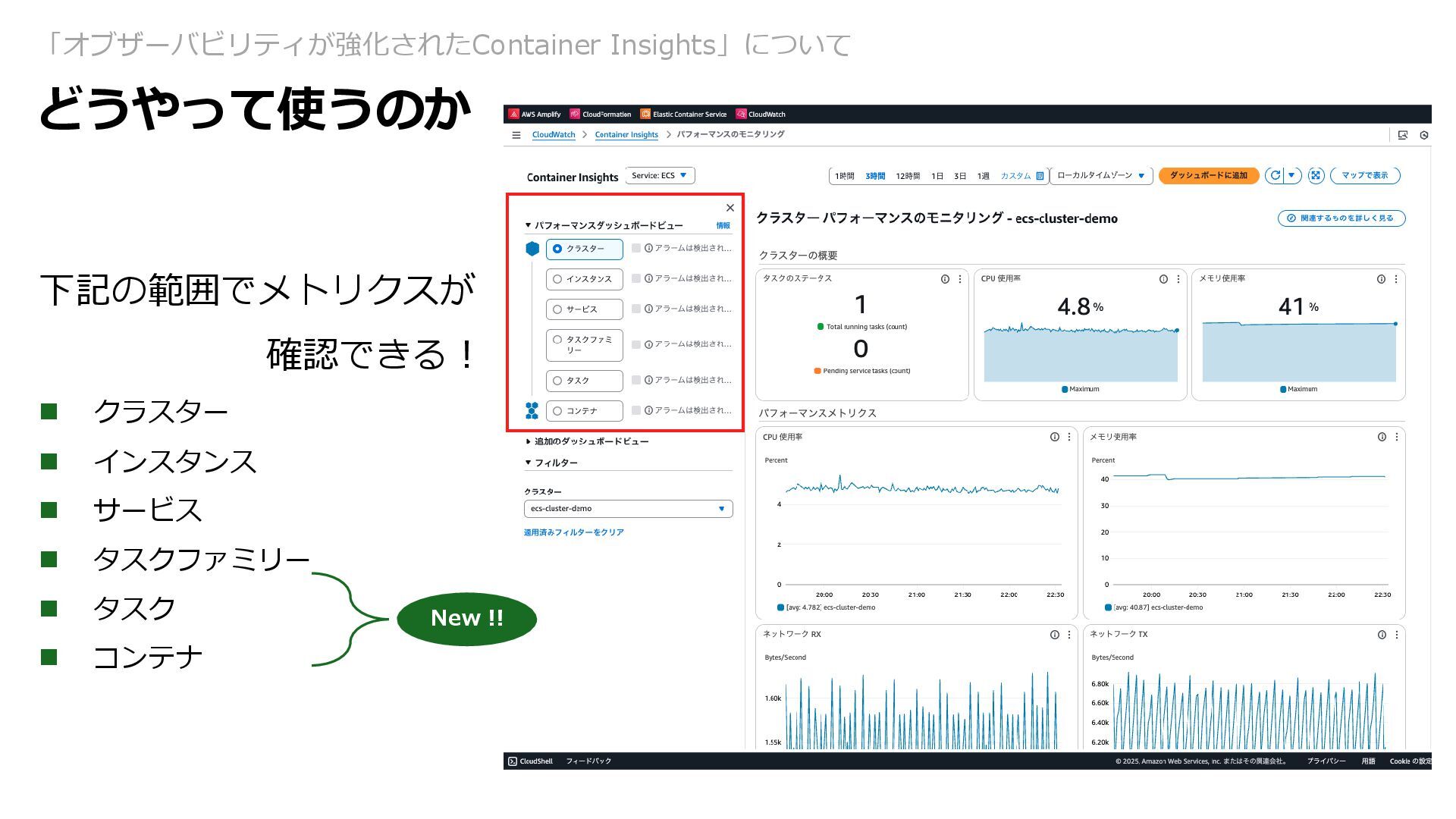Click the container hexagons icon beside コンテナ
Image resolution: width=1456 pixels, height=819 pixels.
point(532,411)
